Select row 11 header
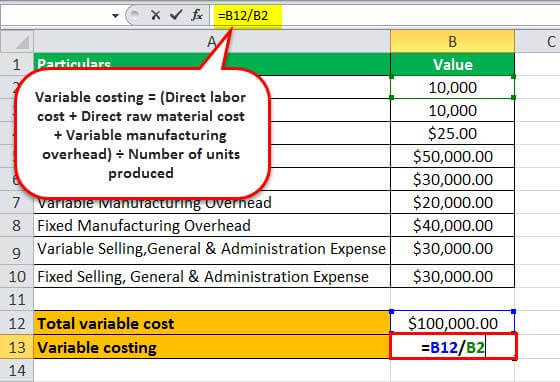Viewport: 560px width, 382px height. click(17, 299)
